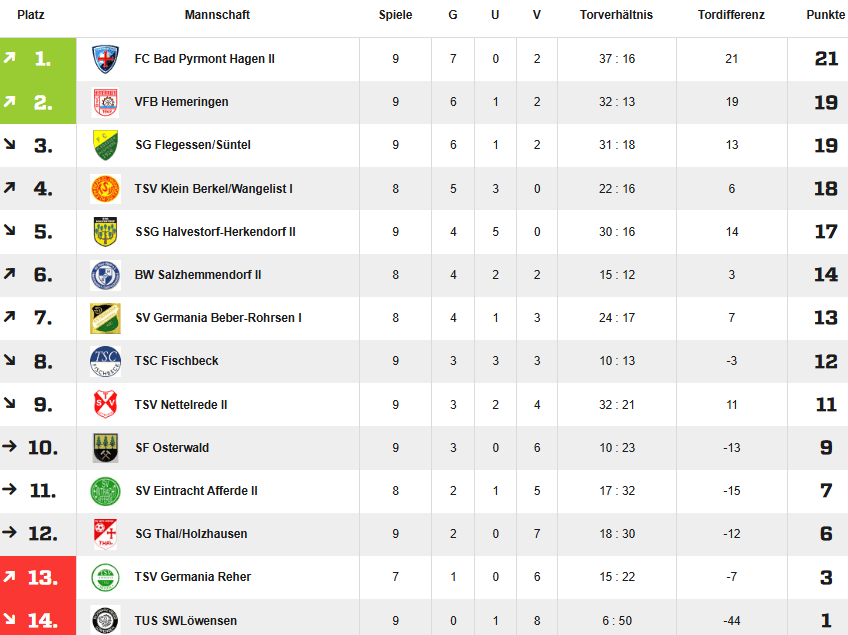Click the SSG Halvestorf-Herkendorf II crest

pos(105,232)
